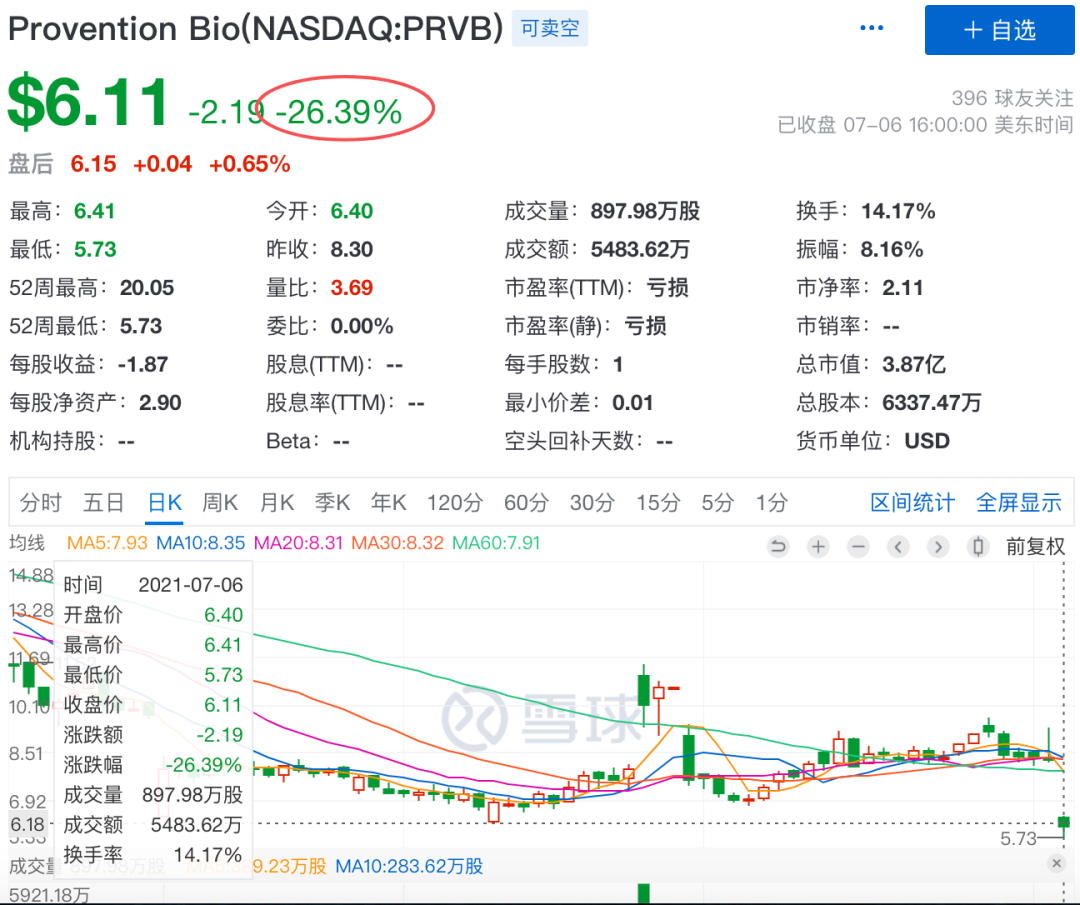Switch to the 五日 chart tab
1080x905 pixels.
coord(103,503)
